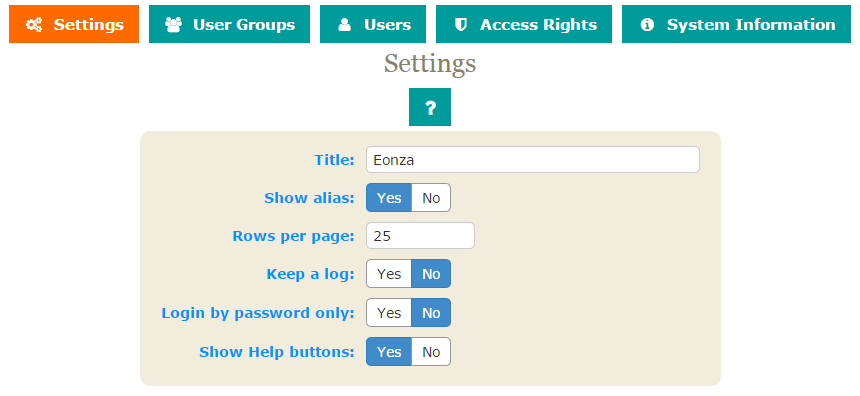Open the Users tab
The image size is (860, 396).
(373, 24)
